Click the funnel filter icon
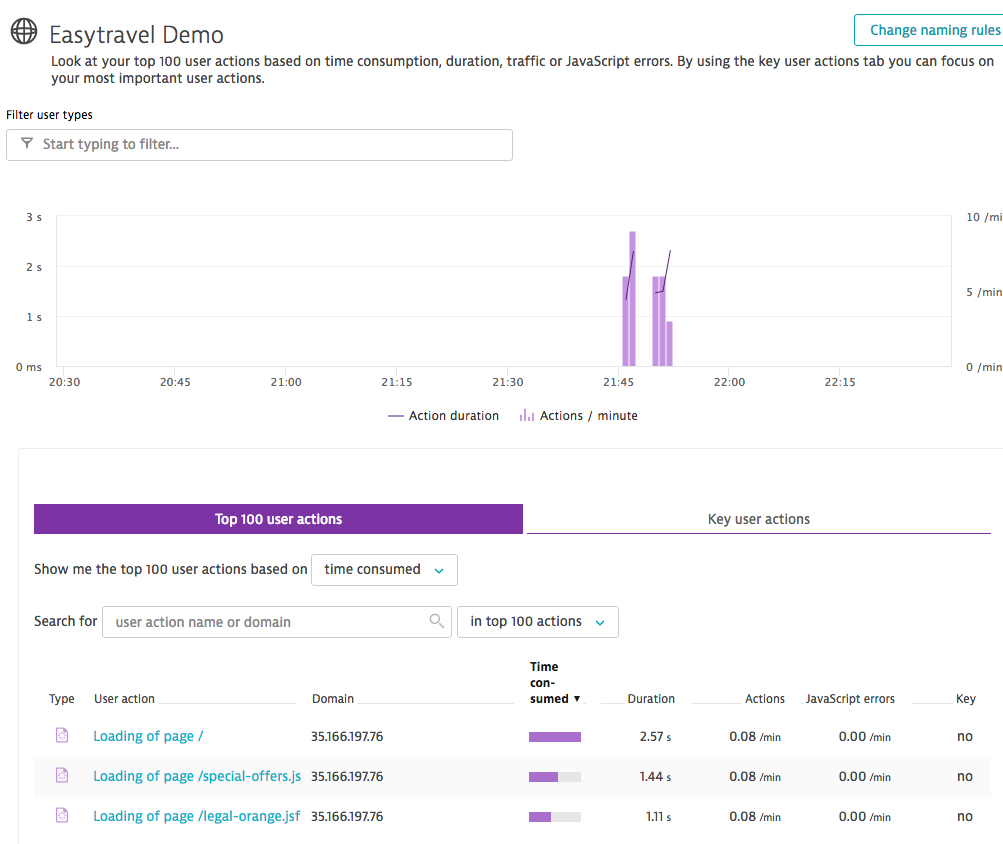Screen dimensions: 1003x844 (x=27, y=144)
